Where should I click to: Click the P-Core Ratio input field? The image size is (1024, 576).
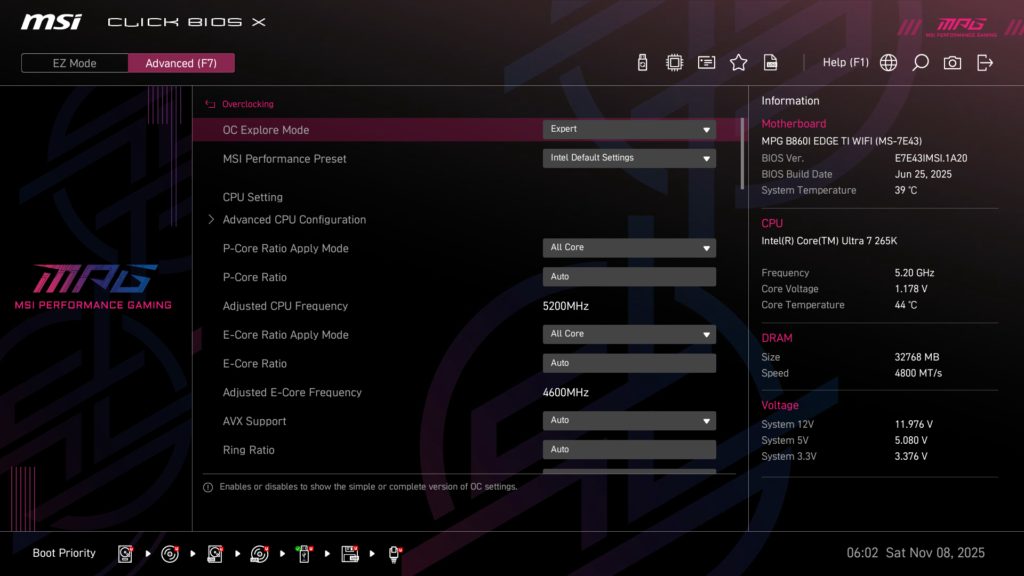(x=628, y=276)
